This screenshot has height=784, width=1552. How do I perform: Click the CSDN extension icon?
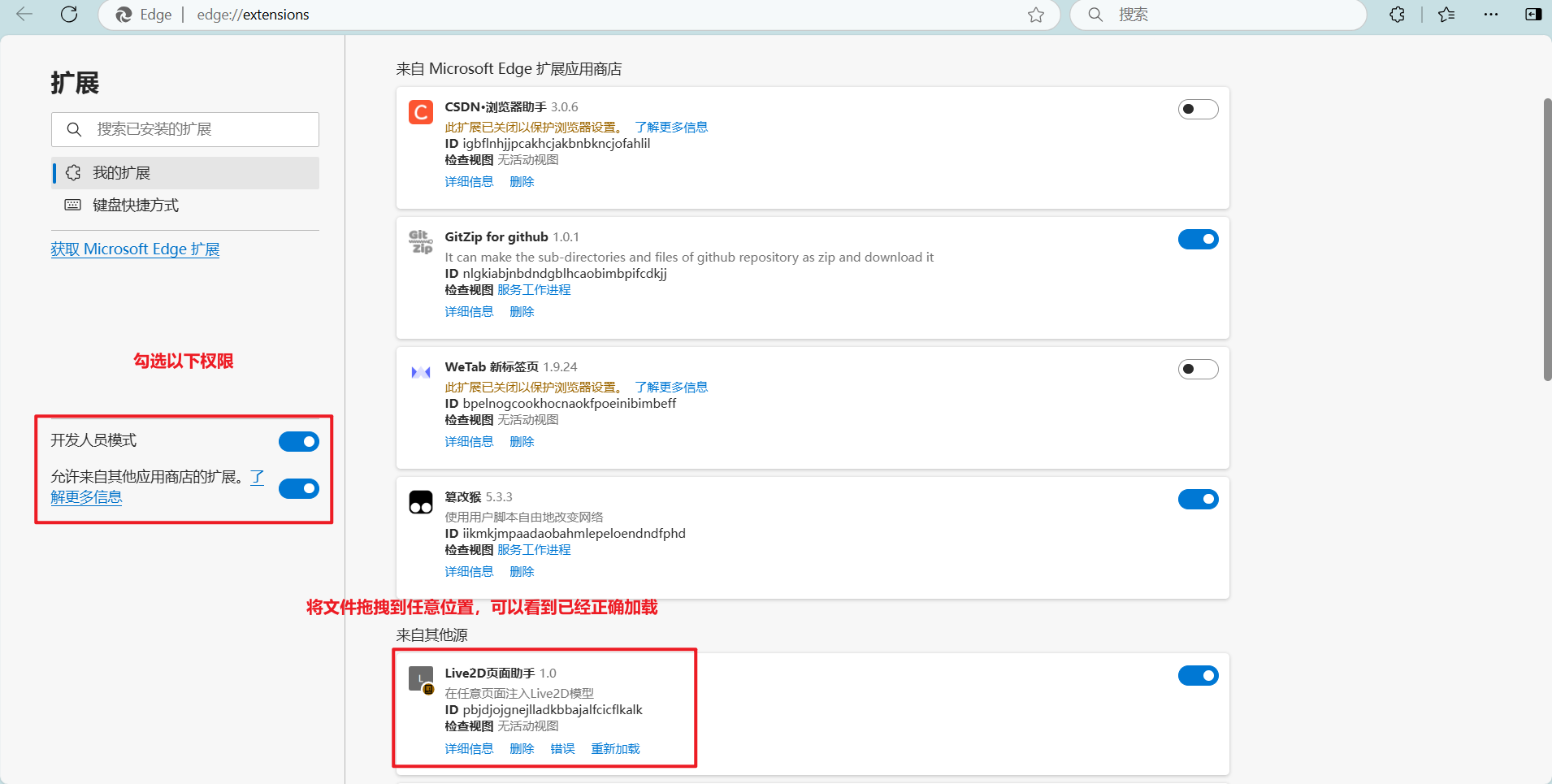click(x=421, y=112)
